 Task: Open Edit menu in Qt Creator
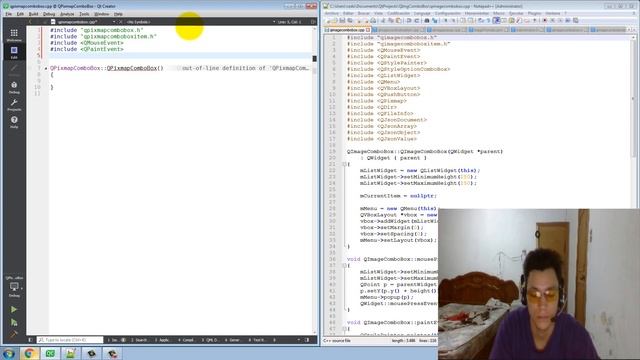point(20,14)
